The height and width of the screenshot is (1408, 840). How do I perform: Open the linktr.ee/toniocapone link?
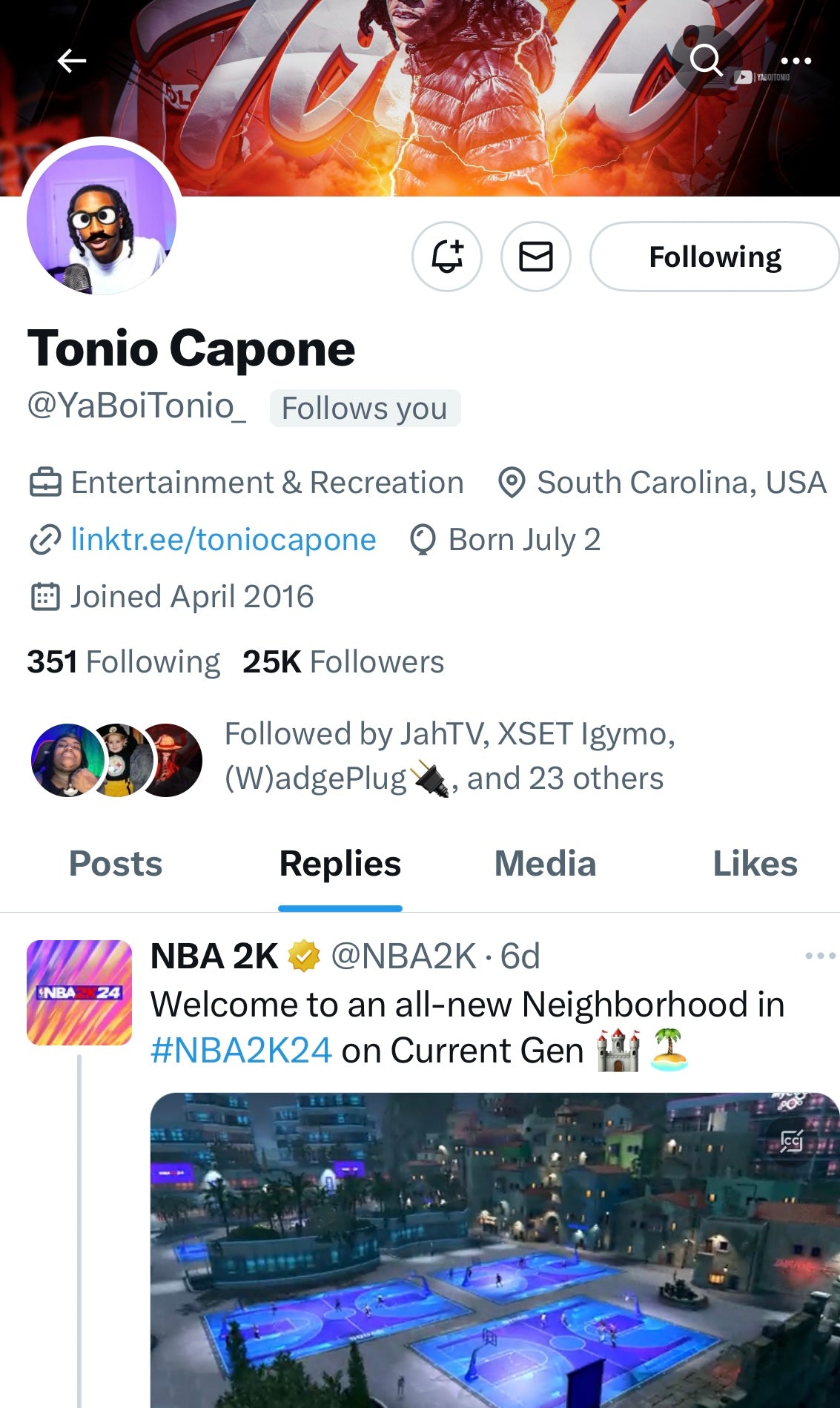(223, 540)
